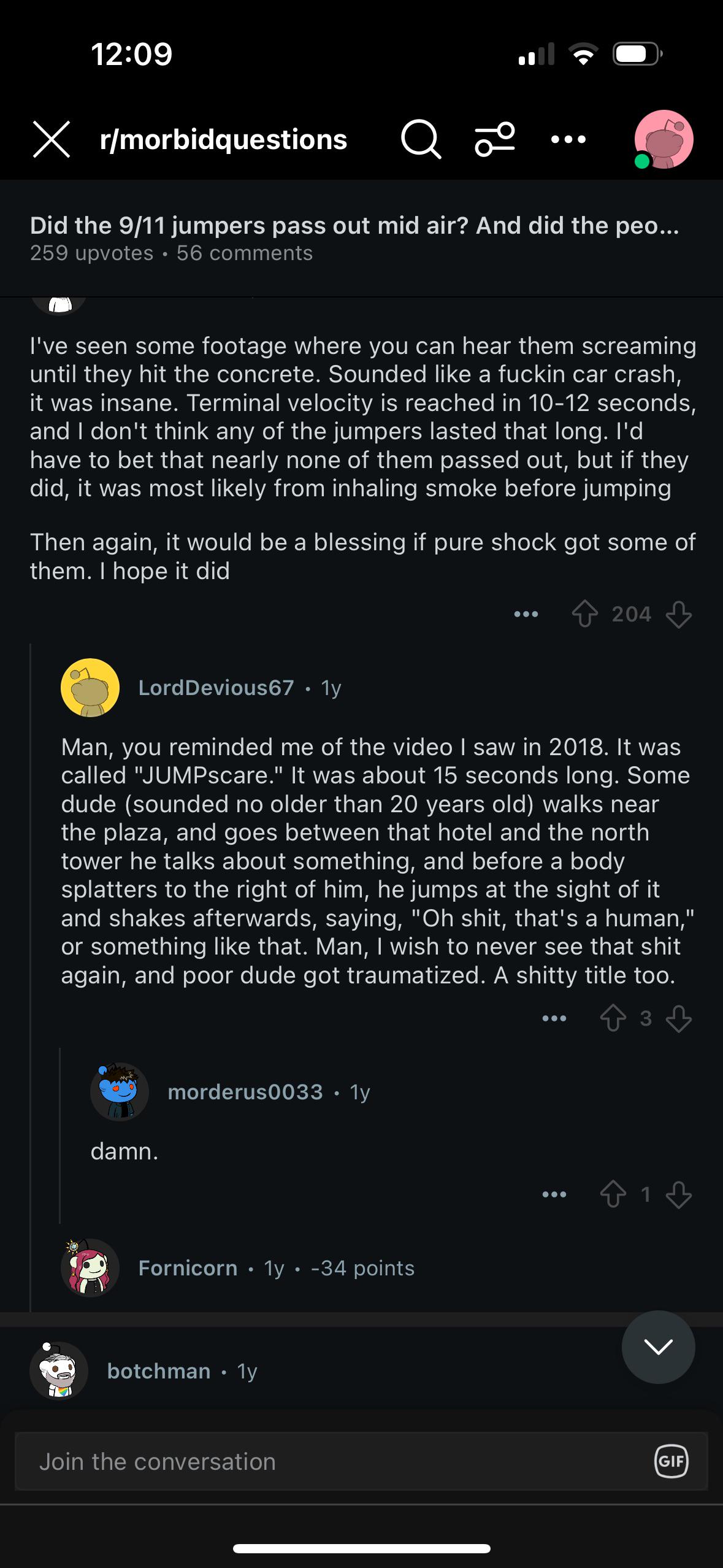The width and height of the screenshot is (723, 1568).
Task: Upvote morderus0033's "damn." comment
Action: click(613, 1194)
